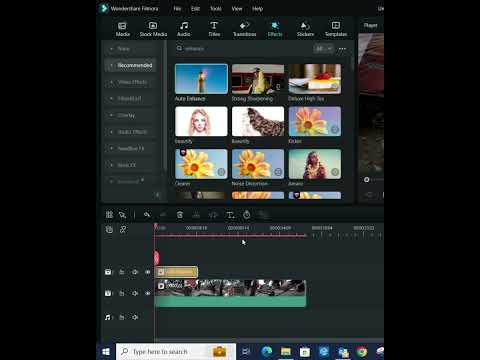This screenshot has width=480, height=360.
Task: Undo the last action in timeline toolbar
Action: pyautogui.click(x=147, y=215)
